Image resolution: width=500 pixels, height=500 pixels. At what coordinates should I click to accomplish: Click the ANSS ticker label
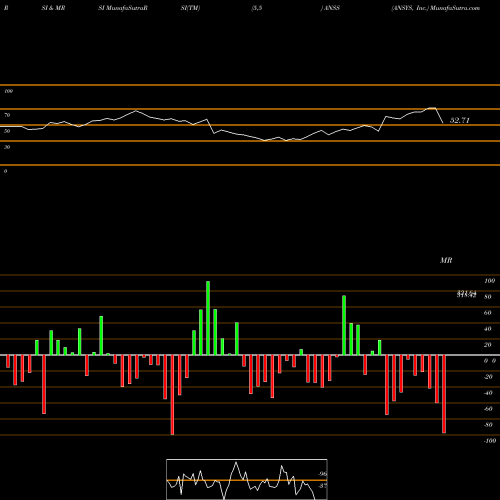click(331, 8)
